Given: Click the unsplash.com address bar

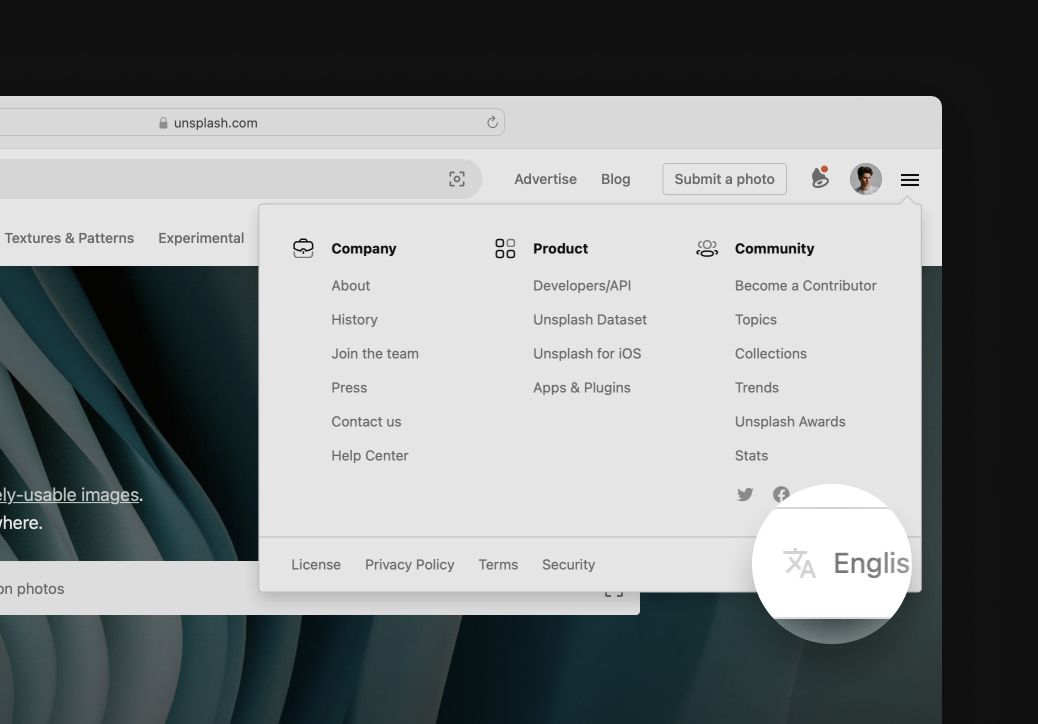Looking at the screenshot, I should [x=252, y=122].
